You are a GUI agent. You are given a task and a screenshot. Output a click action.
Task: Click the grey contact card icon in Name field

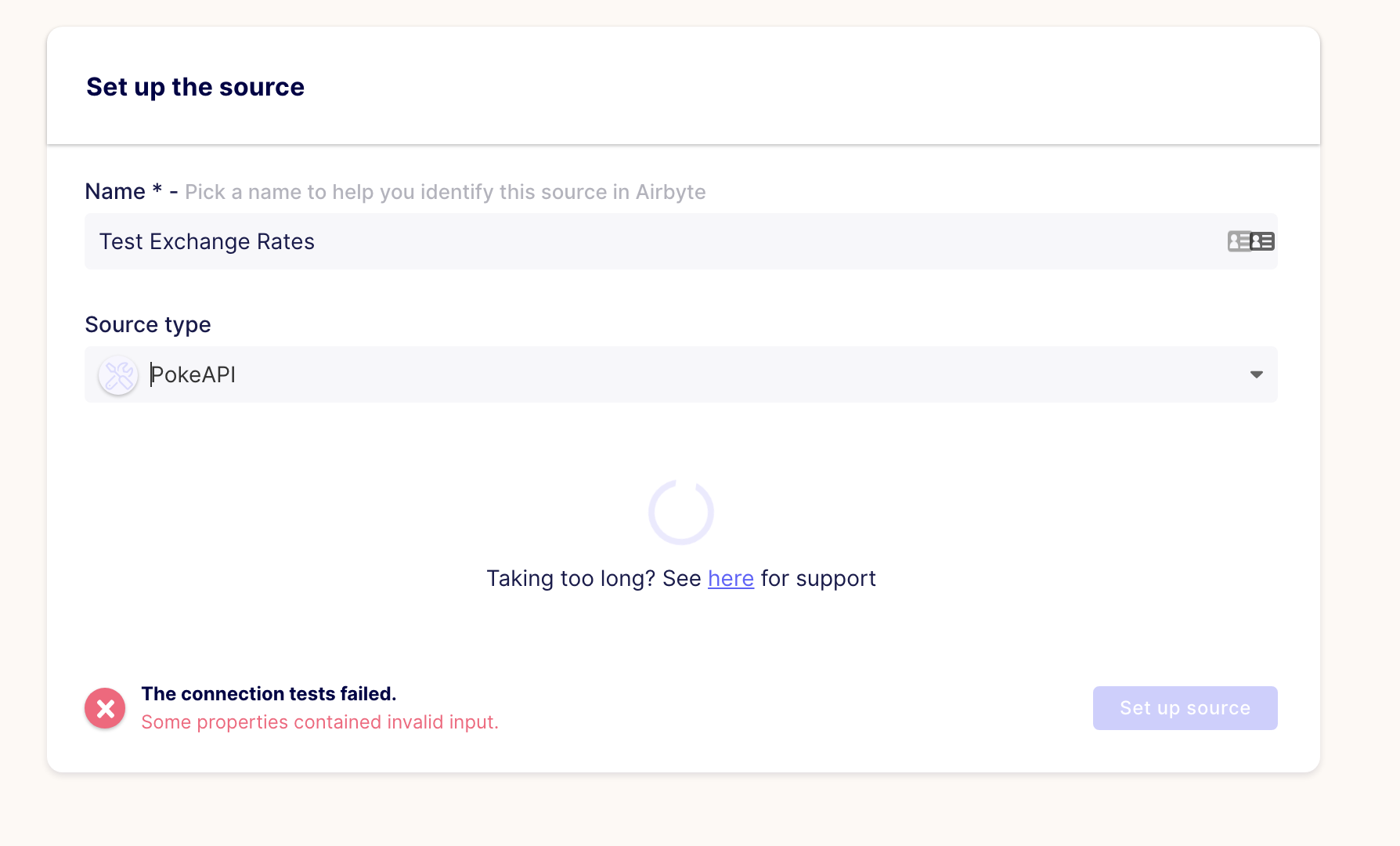tap(1238, 241)
